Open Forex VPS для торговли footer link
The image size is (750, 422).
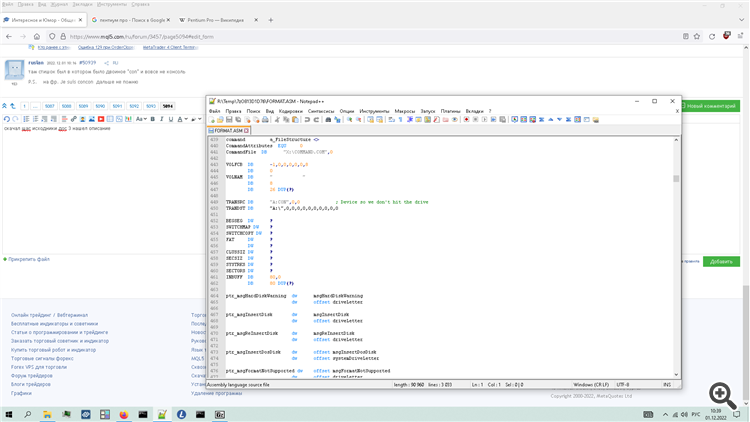pos(39,367)
